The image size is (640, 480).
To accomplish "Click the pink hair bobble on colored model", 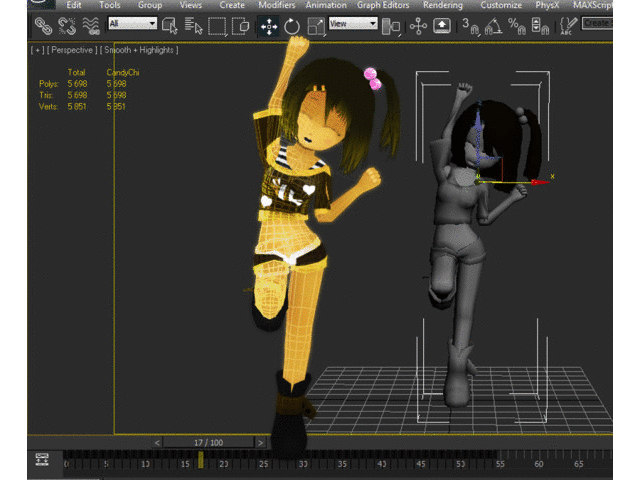I will (x=372, y=78).
